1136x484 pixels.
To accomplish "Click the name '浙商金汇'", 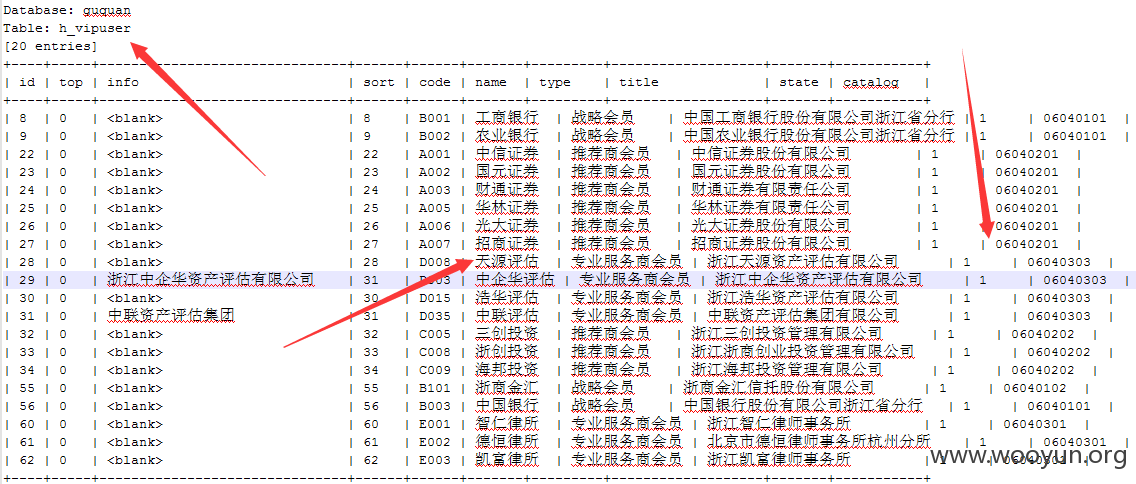I will point(507,388).
